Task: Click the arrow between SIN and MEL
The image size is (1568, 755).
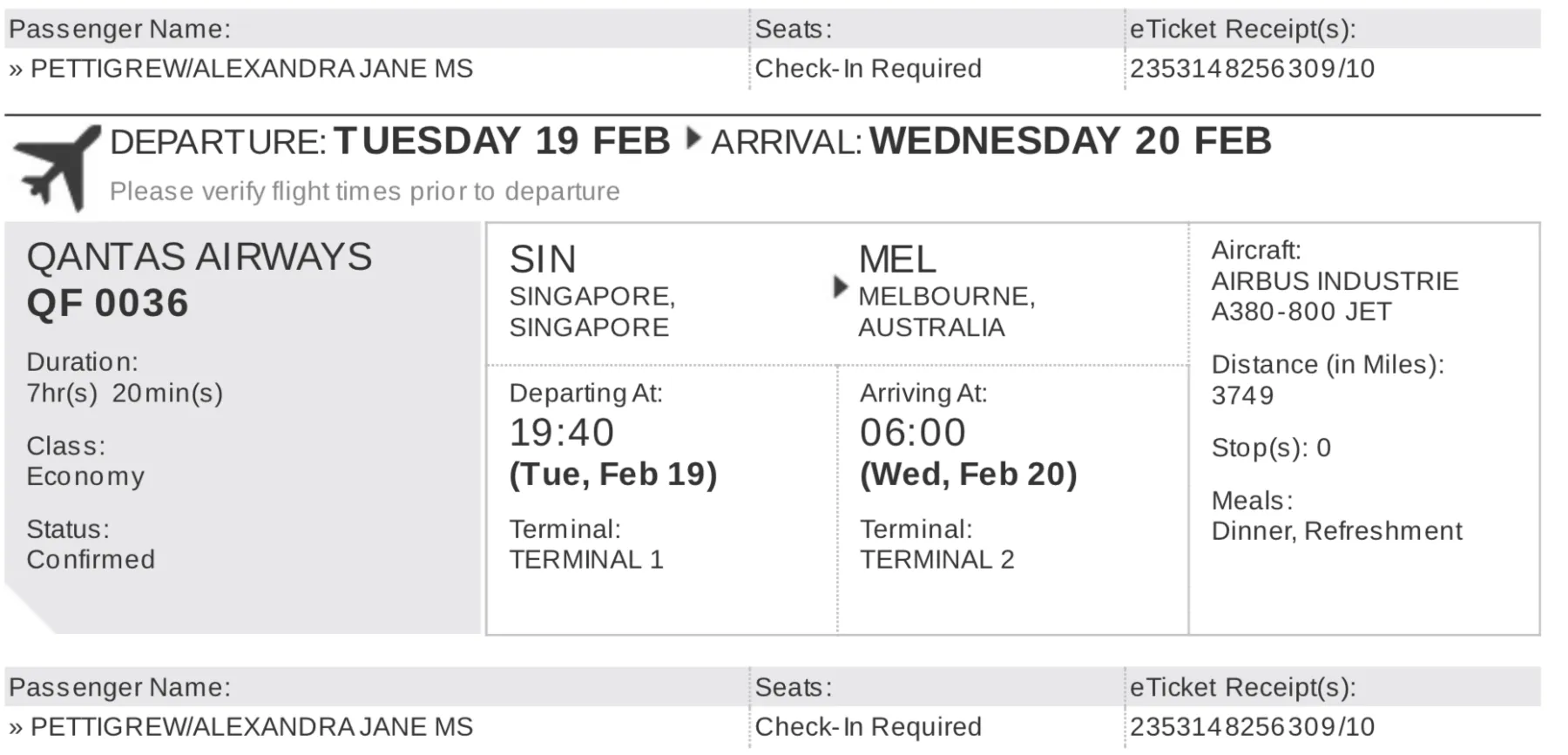Action: pyautogui.click(x=840, y=286)
